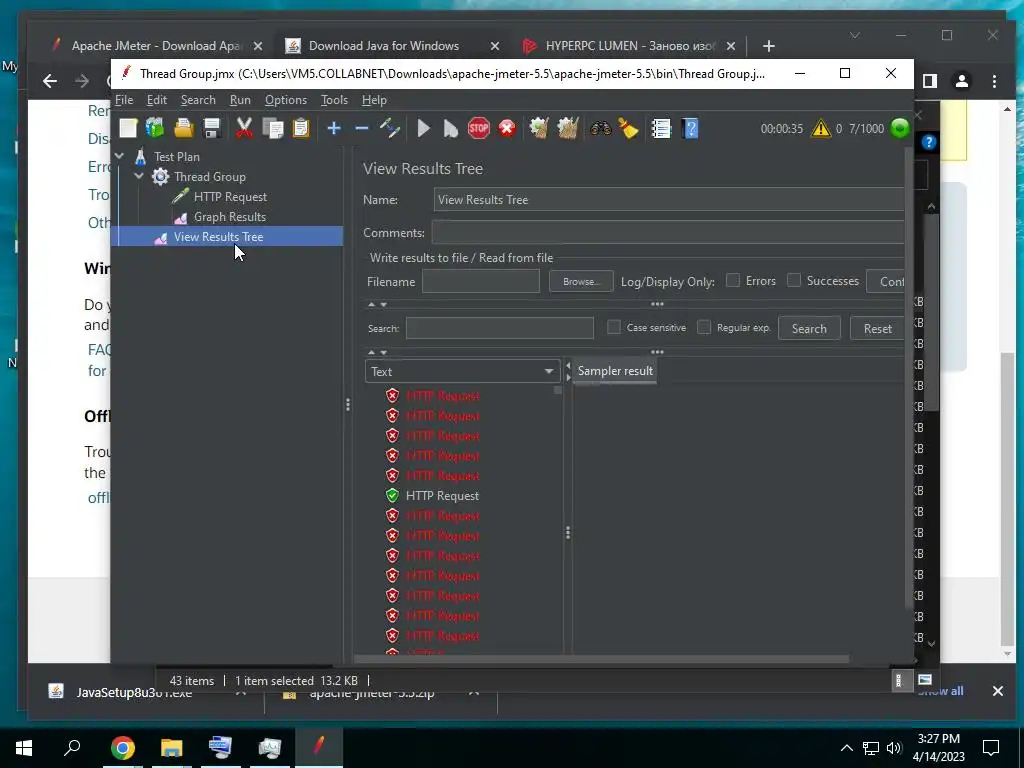Screen dimensions: 1024x768
Task: Open Search with the binoculars icon
Action: click(600, 128)
